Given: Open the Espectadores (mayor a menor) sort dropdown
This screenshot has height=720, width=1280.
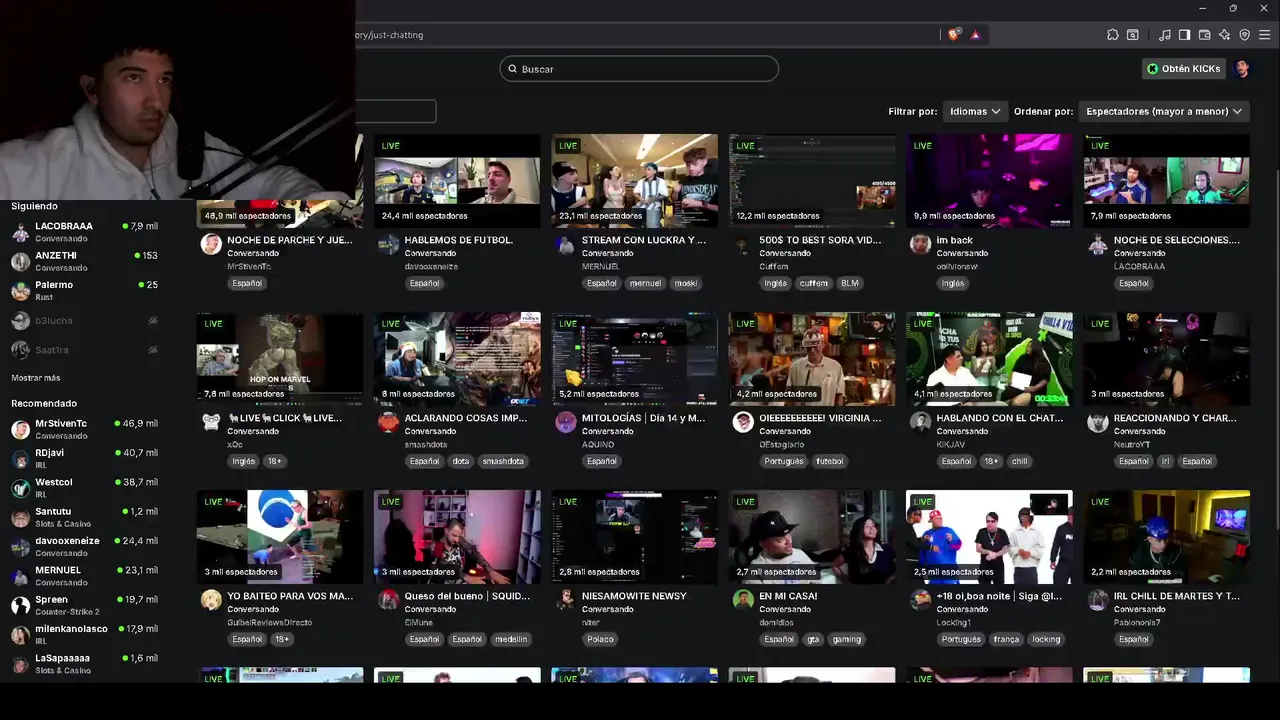Looking at the screenshot, I should [x=1164, y=111].
